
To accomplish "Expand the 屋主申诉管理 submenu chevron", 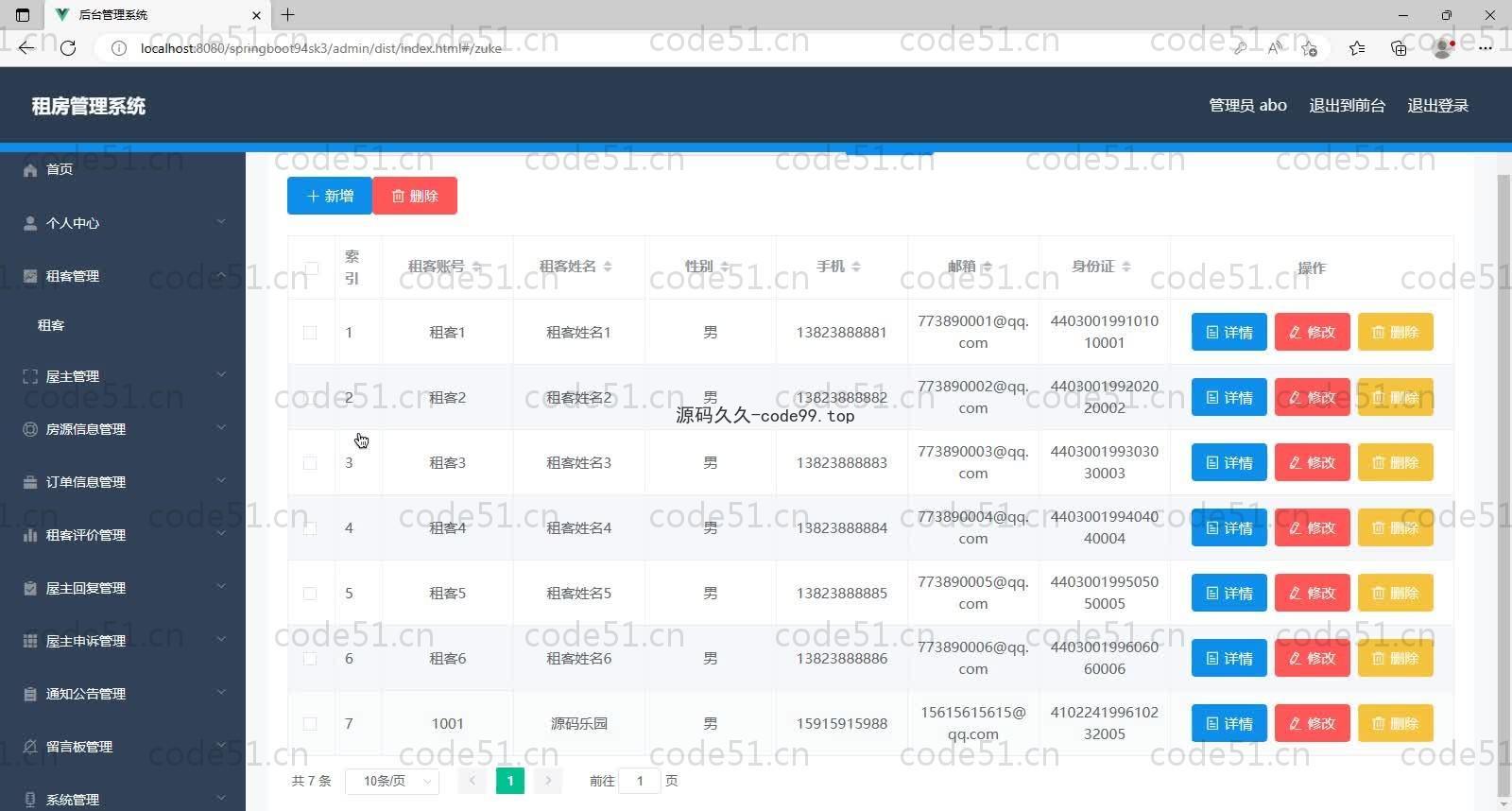I will (221, 640).
